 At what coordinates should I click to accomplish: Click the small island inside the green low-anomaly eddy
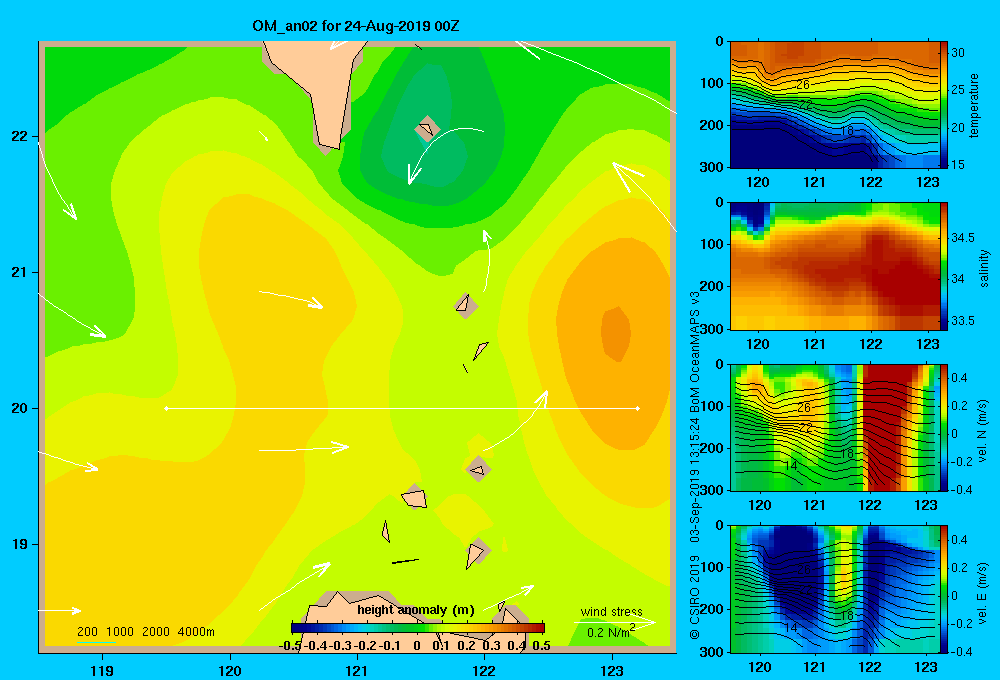427,129
